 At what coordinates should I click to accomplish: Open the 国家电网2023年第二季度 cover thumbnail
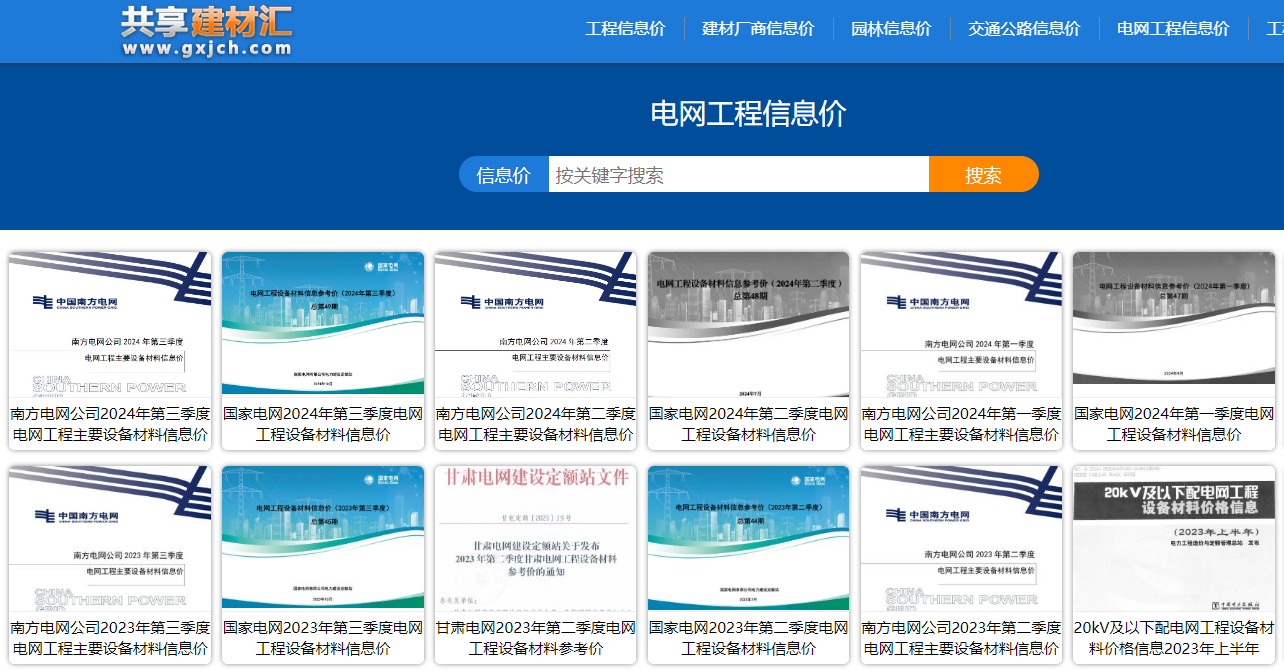[x=748, y=538]
